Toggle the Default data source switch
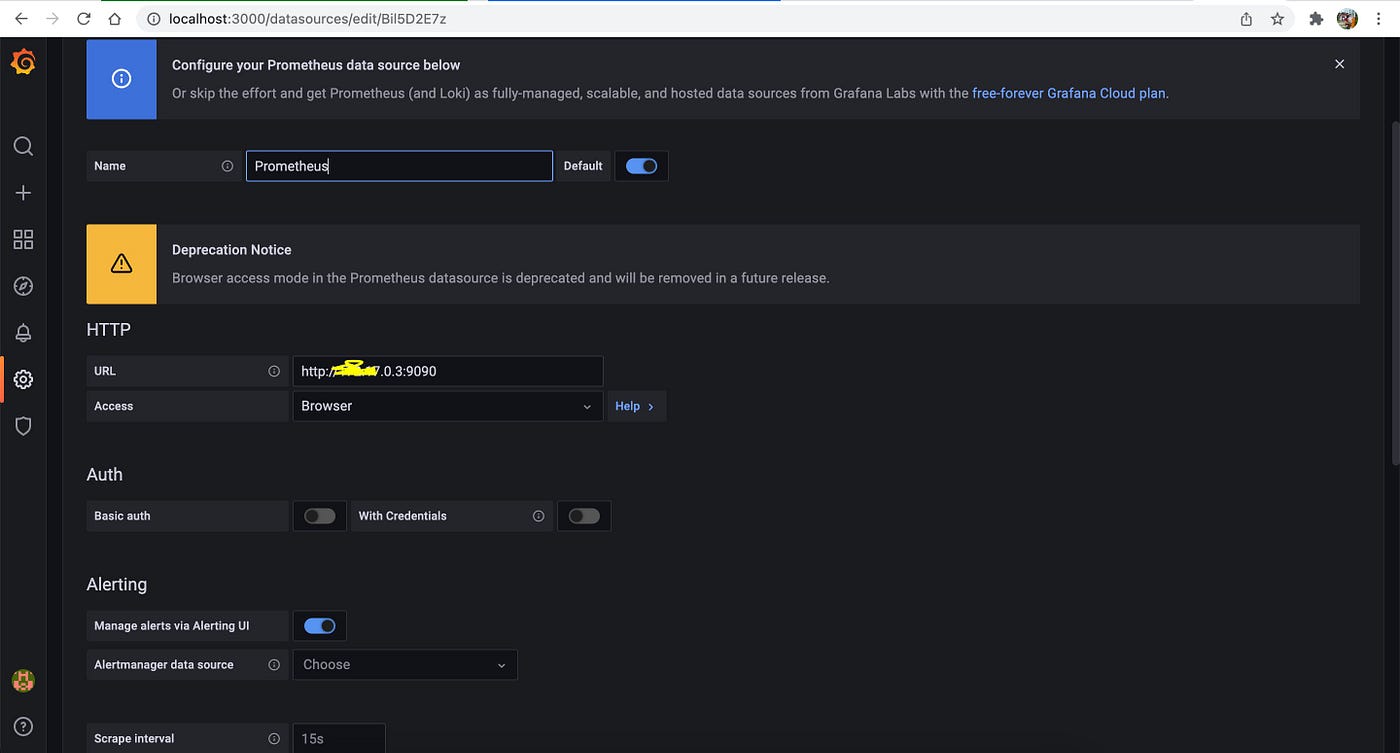This screenshot has width=1400, height=753. [641, 165]
